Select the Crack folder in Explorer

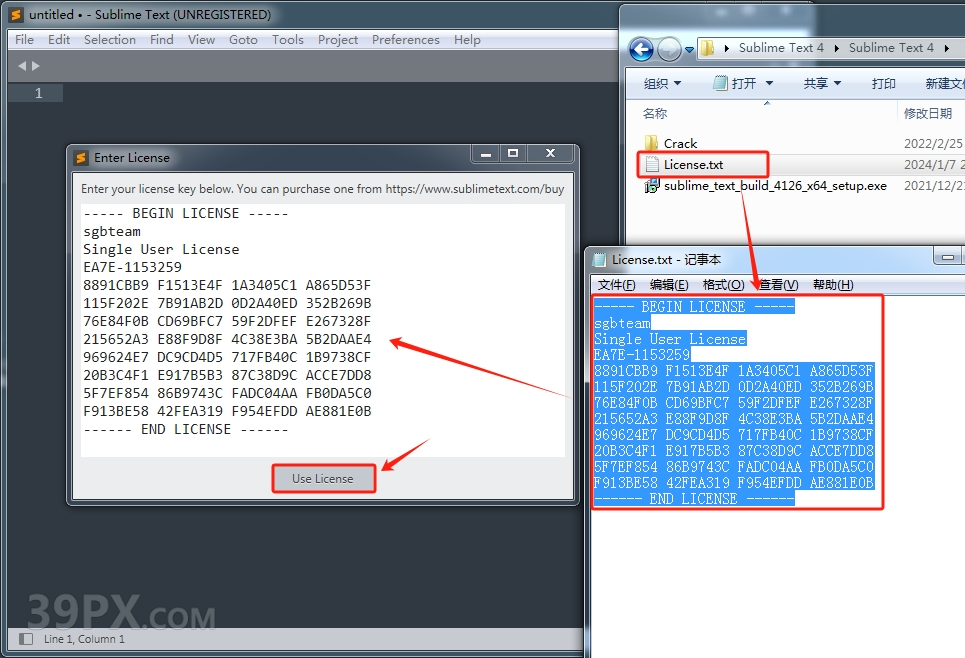(x=680, y=143)
